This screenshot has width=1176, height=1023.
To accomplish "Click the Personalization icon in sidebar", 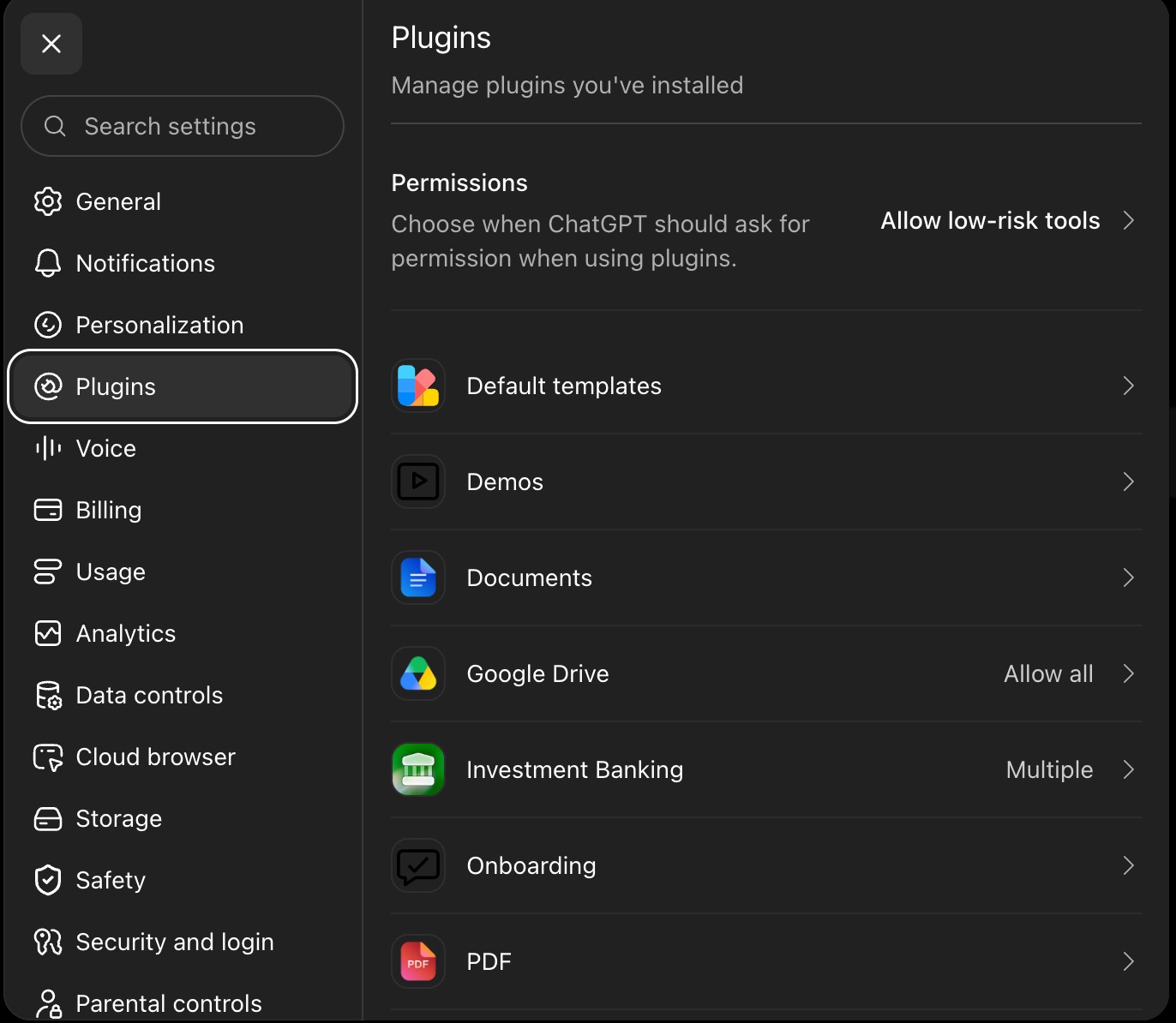I will pyautogui.click(x=48, y=325).
